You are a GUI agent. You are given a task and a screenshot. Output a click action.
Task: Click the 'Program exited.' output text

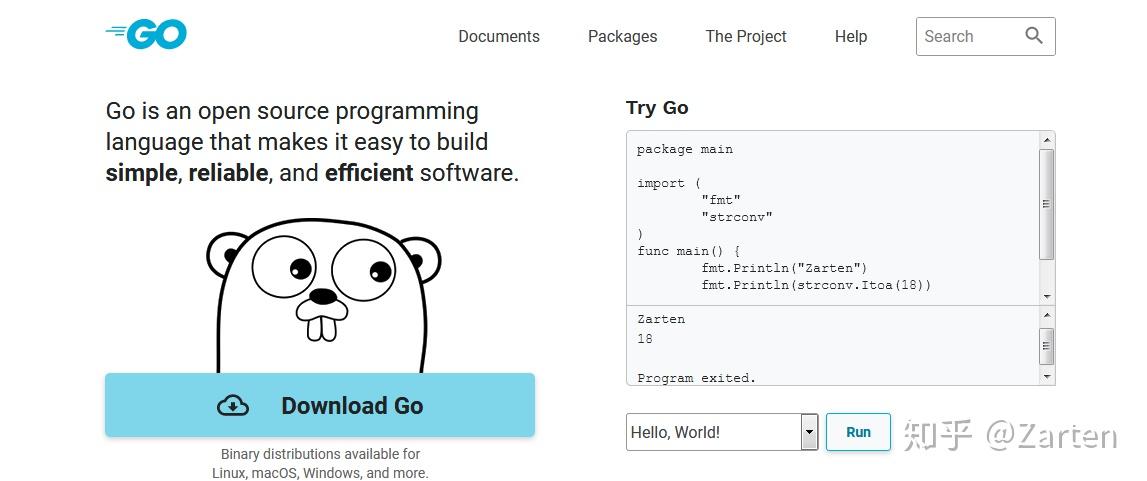tap(696, 378)
